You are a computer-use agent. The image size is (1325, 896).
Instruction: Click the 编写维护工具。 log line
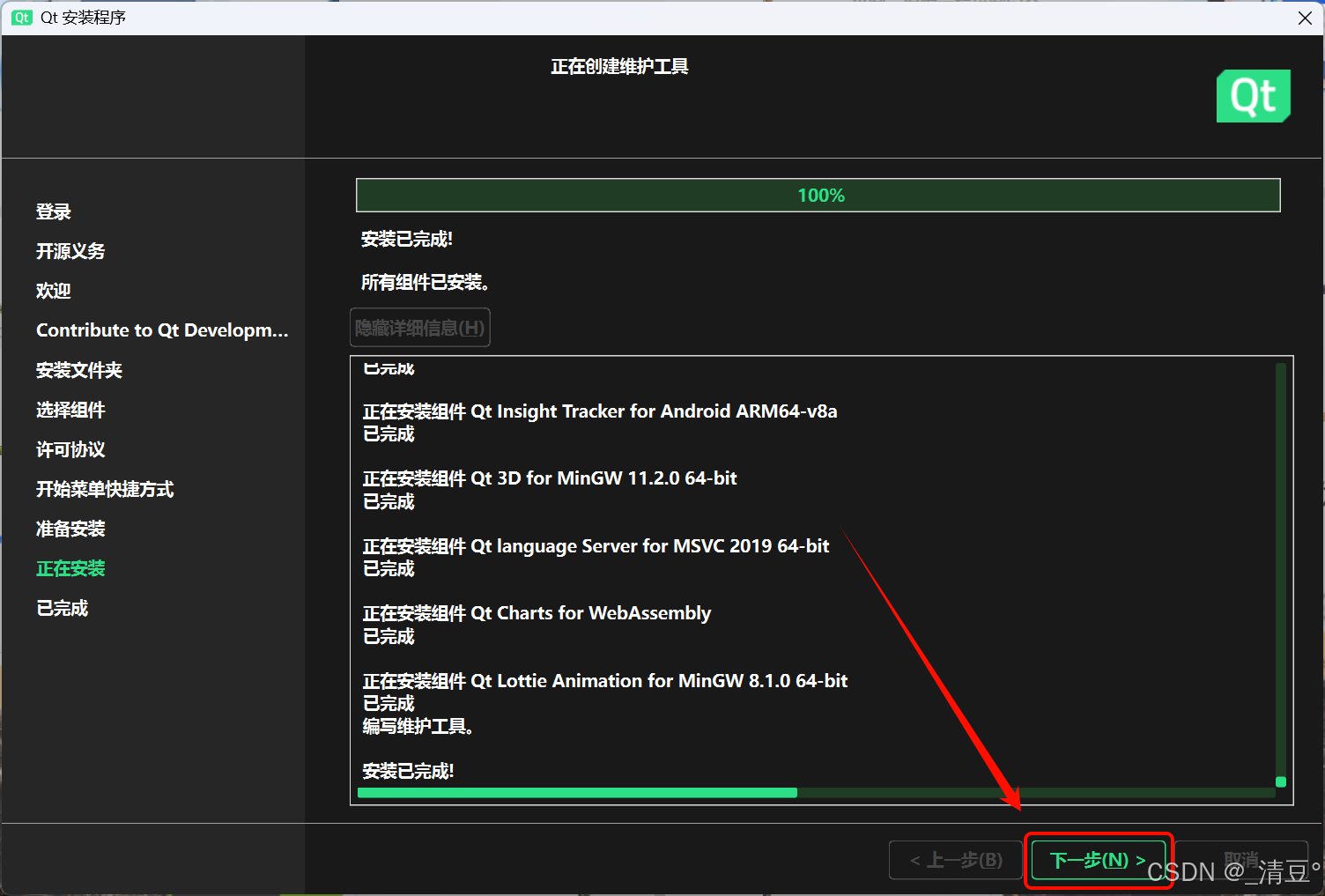(x=418, y=726)
